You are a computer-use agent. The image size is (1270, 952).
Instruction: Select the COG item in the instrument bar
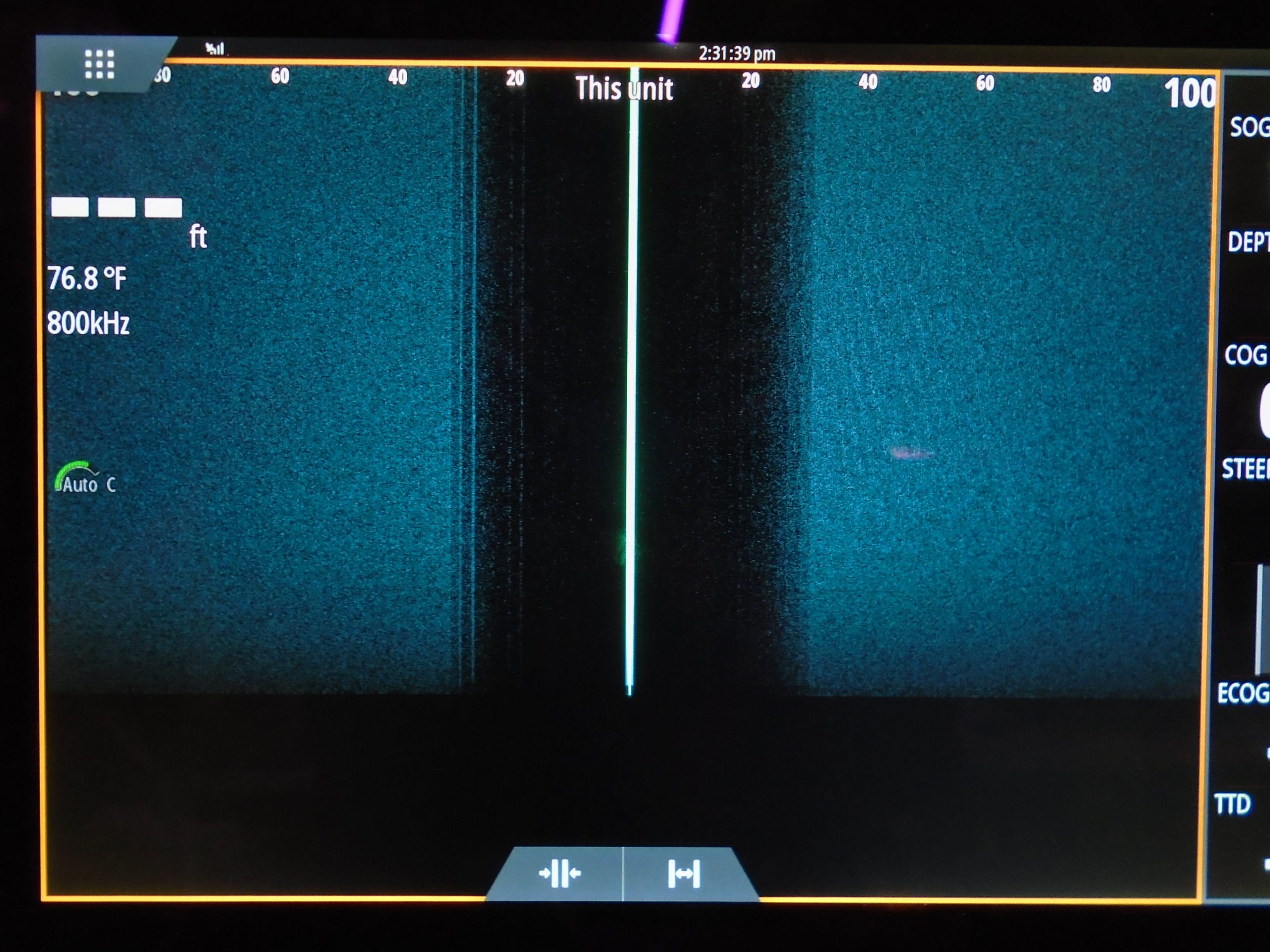[x=1246, y=355]
